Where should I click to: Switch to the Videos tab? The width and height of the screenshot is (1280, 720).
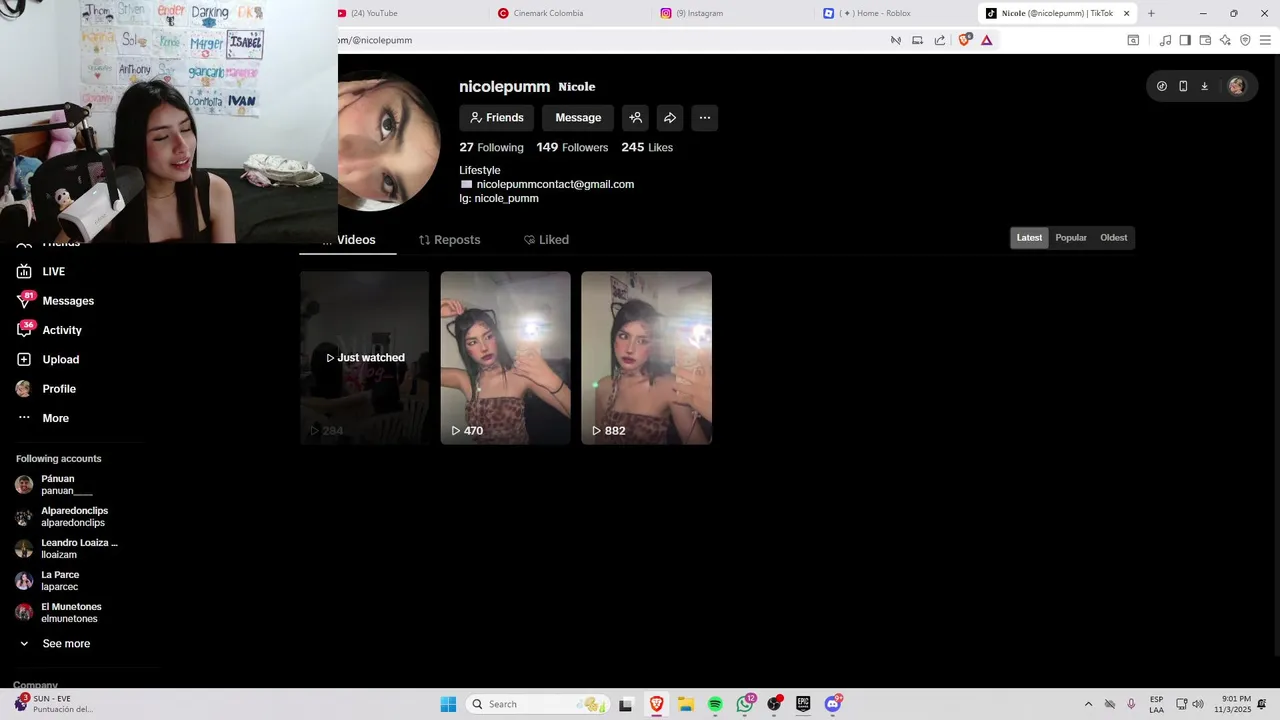pyautogui.click(x=348, y=240)
